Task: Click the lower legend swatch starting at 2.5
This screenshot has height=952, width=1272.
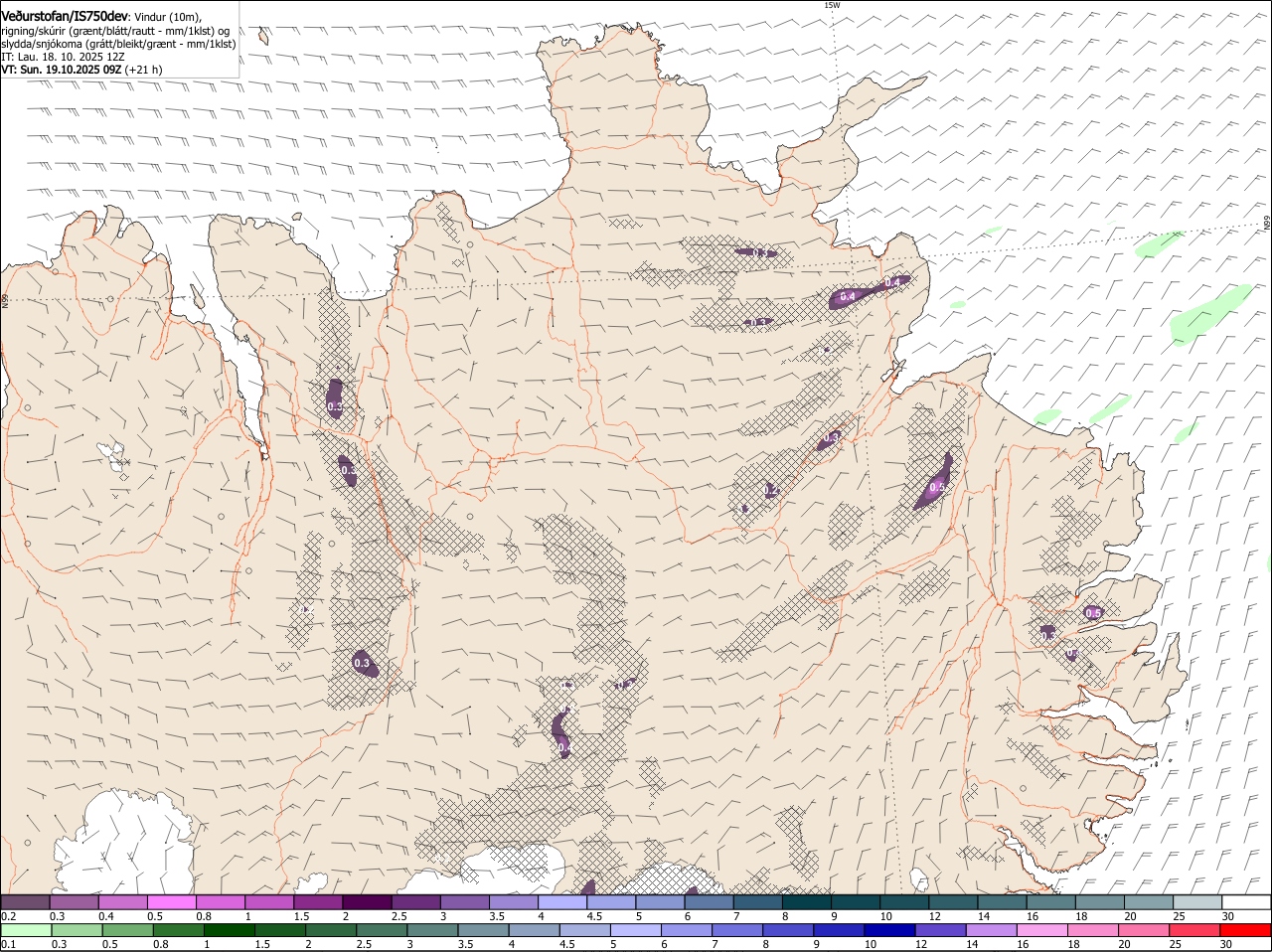Action: coord(382,931)
